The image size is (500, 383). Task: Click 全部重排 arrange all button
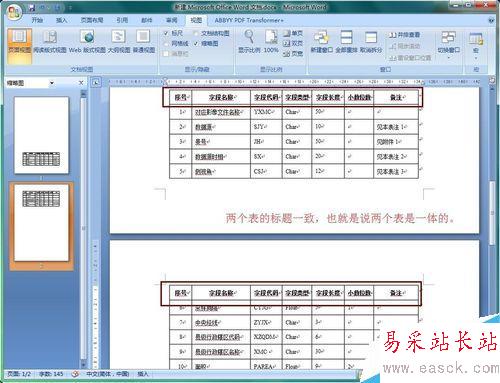(x=346, y=42)
